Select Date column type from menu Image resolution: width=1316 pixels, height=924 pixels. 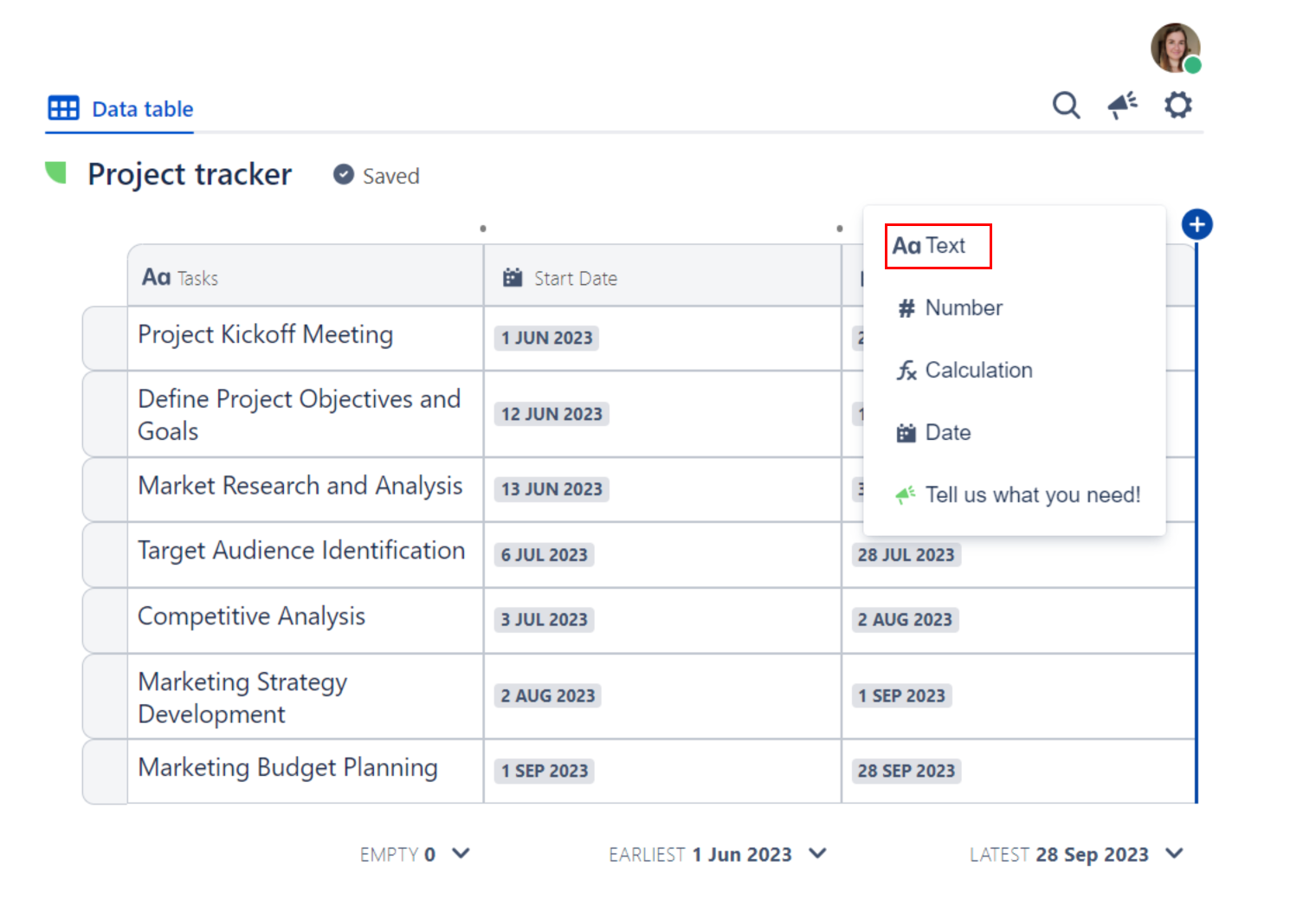[947, 433]
